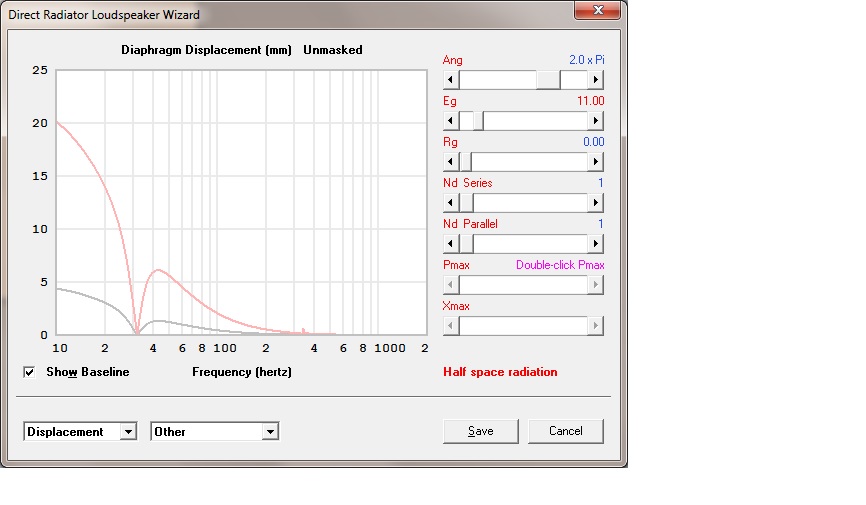Click the Rg slider thumb
This screenshot has width=866, height=505.
465,162
